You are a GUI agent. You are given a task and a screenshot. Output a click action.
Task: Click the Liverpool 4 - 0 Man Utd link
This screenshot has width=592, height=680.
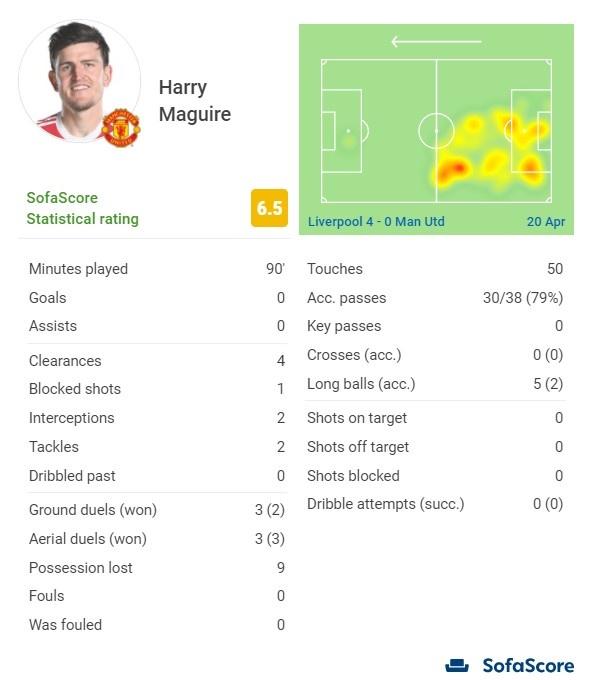point(376,222)
